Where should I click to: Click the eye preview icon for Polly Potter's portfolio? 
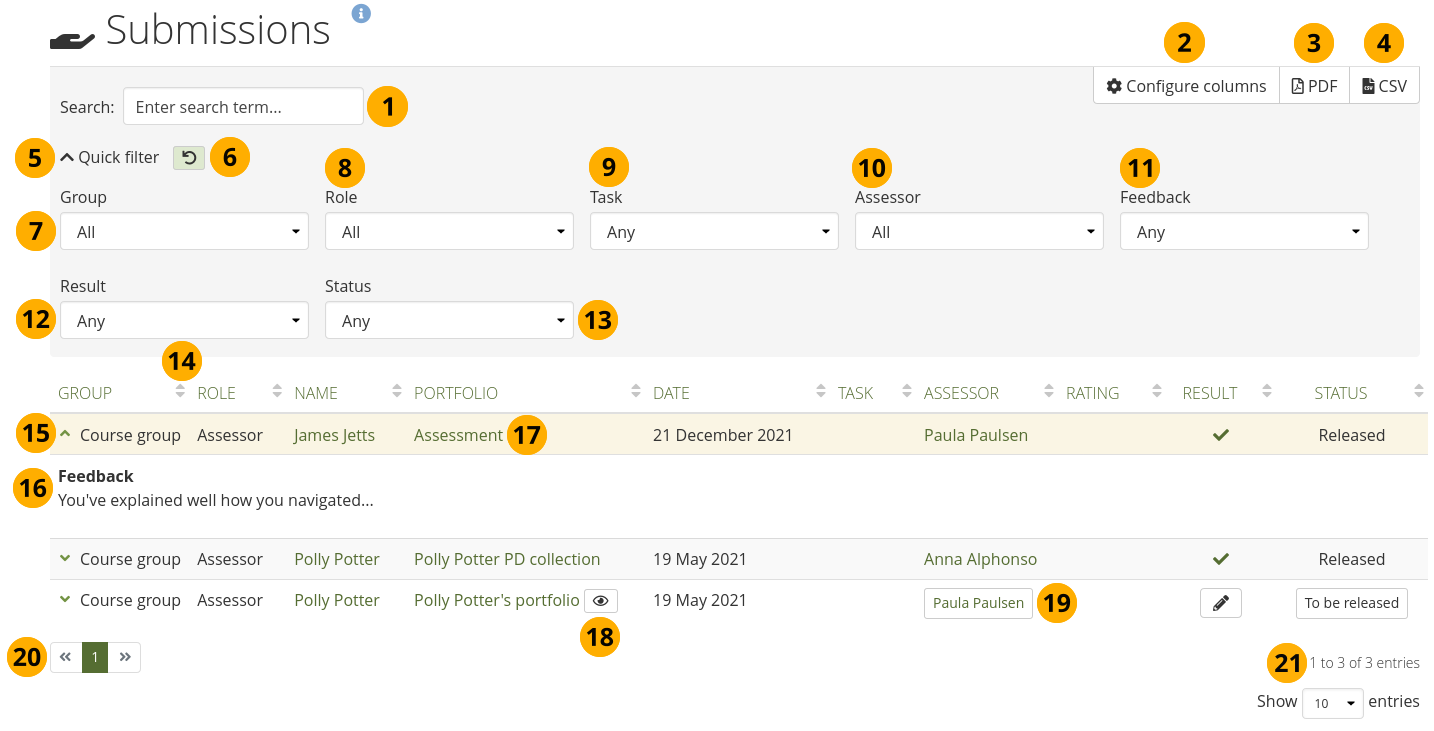(x=600, y=601)
